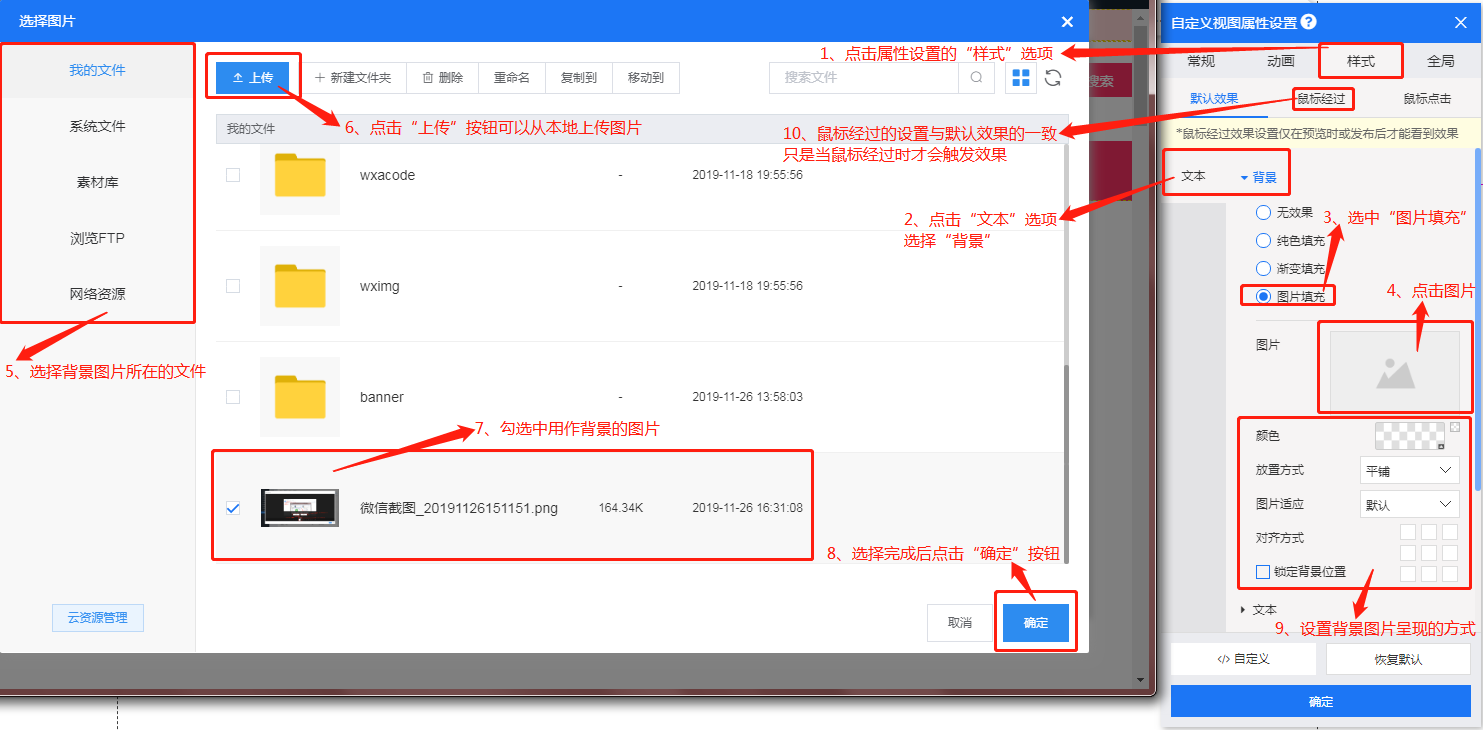Select the 图片填充 radio option
This screenshot has height=730, width=1483.
pos(1263,296)
